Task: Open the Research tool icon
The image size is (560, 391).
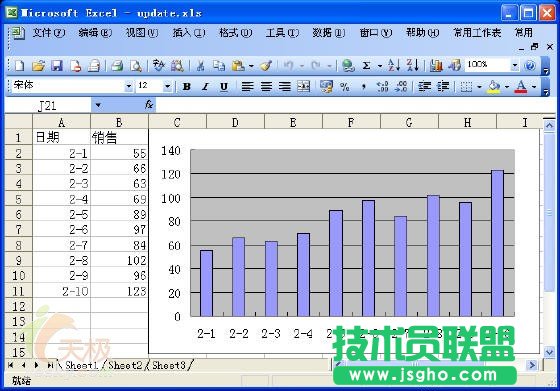Action: 177,66
